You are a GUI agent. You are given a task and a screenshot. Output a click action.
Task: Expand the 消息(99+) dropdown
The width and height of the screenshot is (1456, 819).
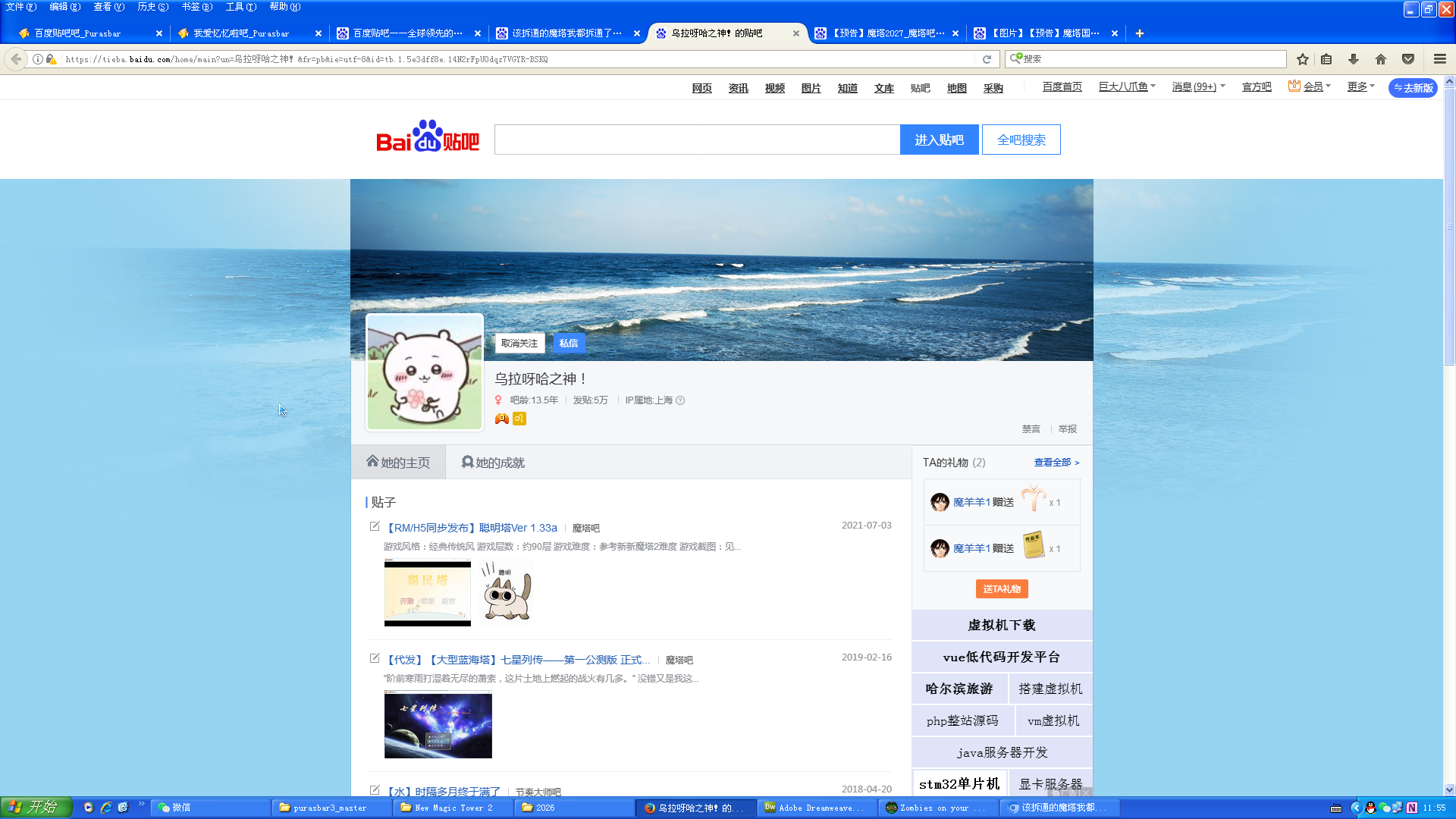coord(1198,87)
